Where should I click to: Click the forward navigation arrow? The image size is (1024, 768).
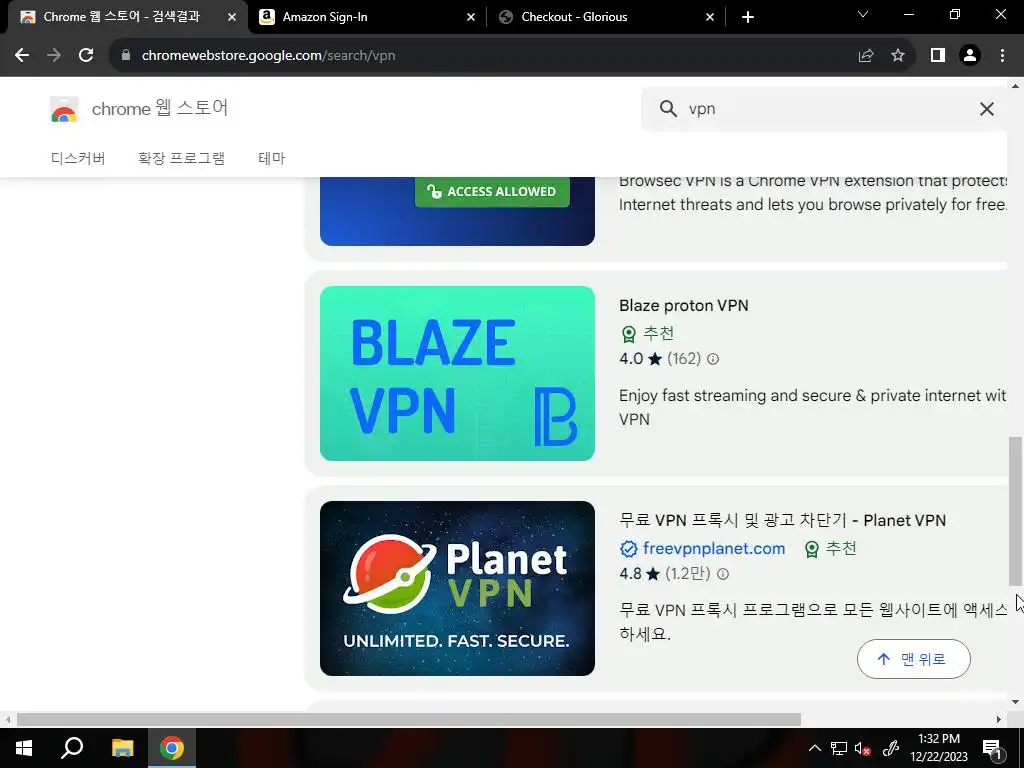coord(54,56)
